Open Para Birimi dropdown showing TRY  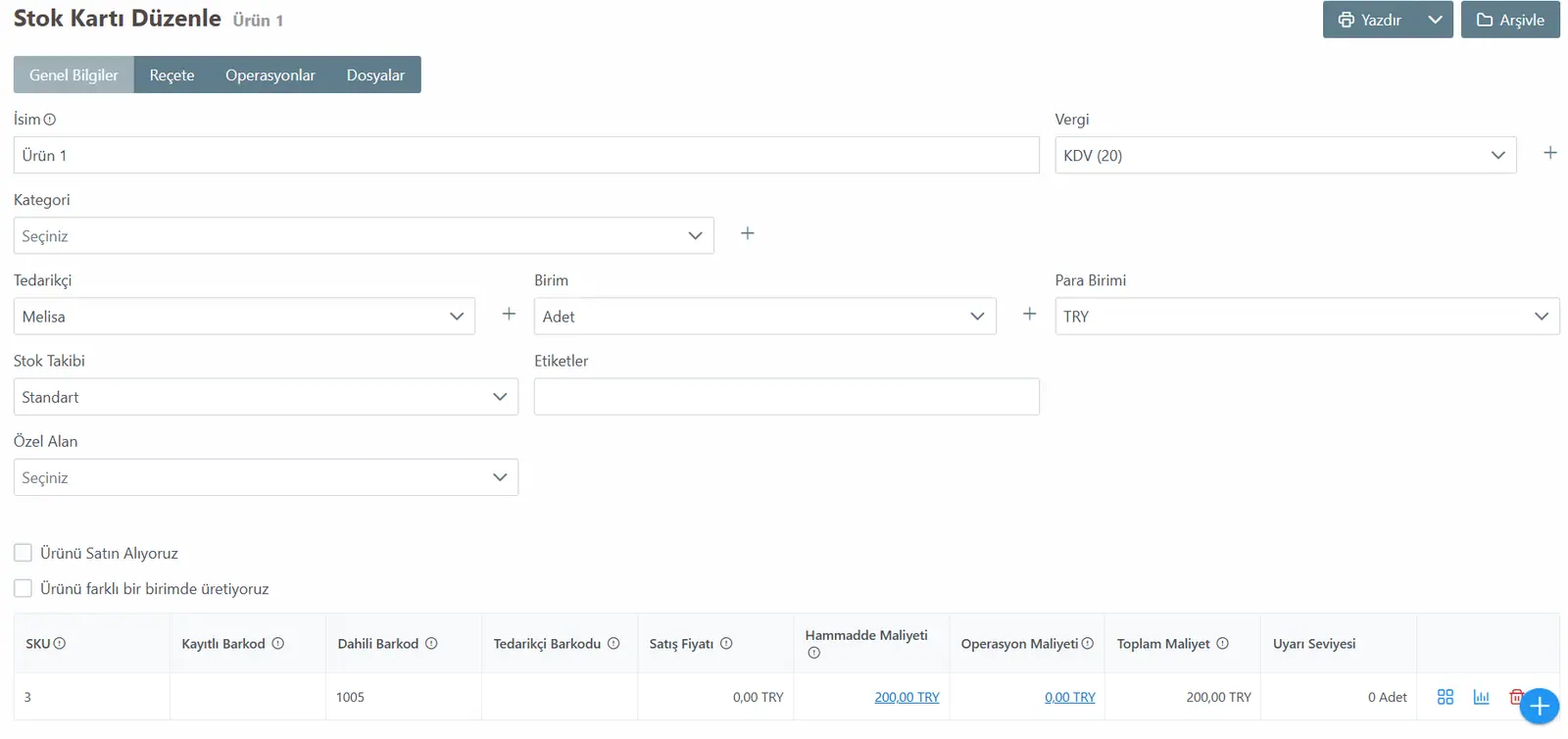[1307, 316]
